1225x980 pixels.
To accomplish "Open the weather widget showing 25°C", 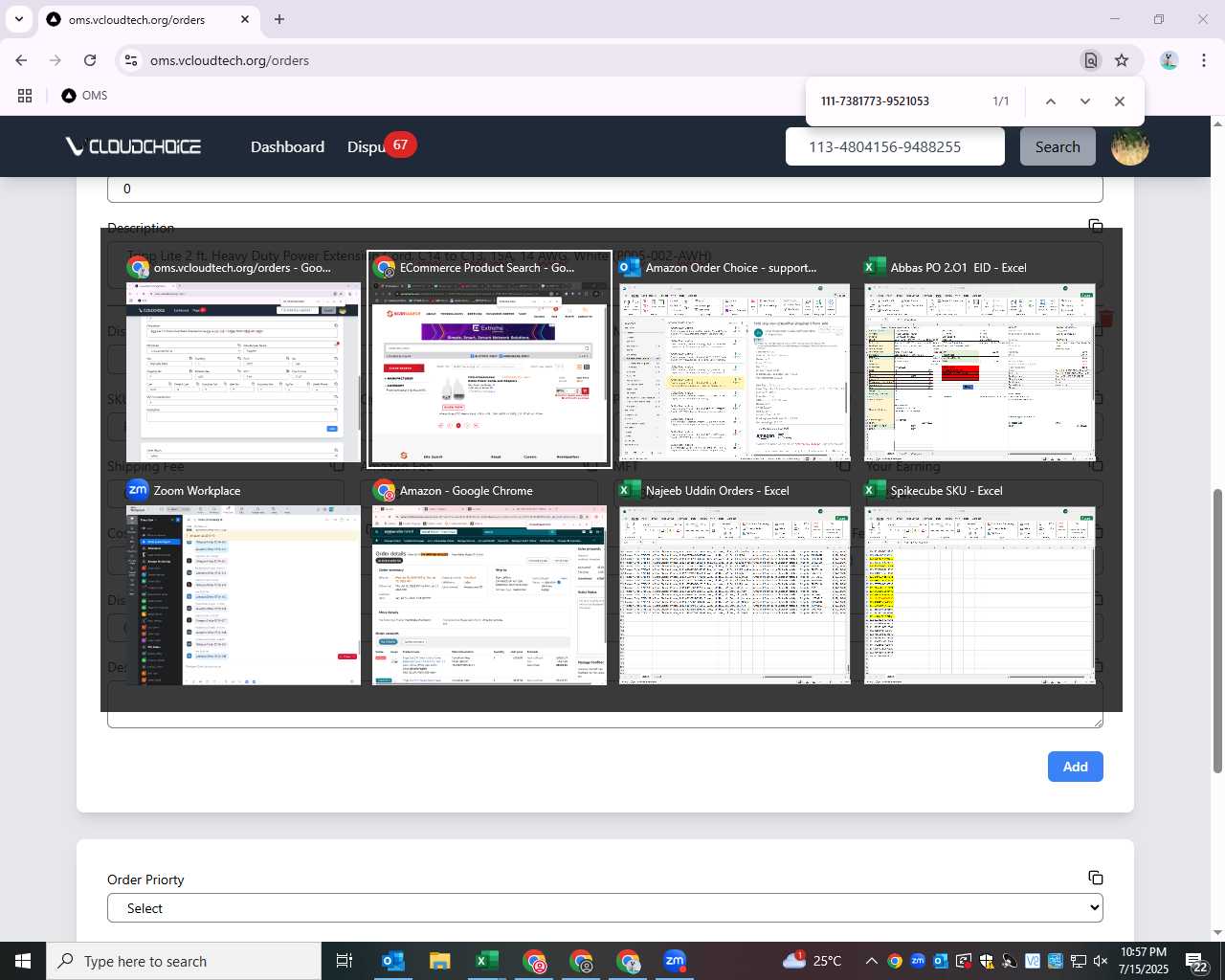I will pyautogui.click(x=812, y=961).
